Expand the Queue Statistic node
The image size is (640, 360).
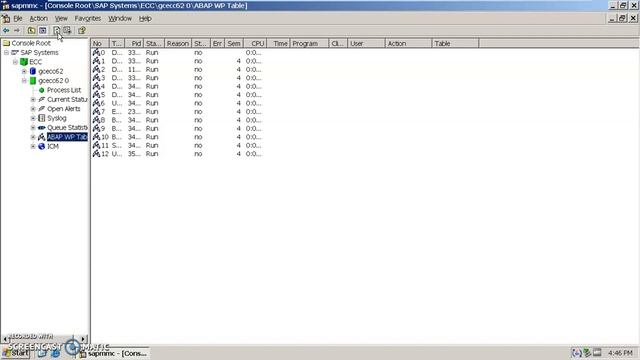tap(33, 128)
